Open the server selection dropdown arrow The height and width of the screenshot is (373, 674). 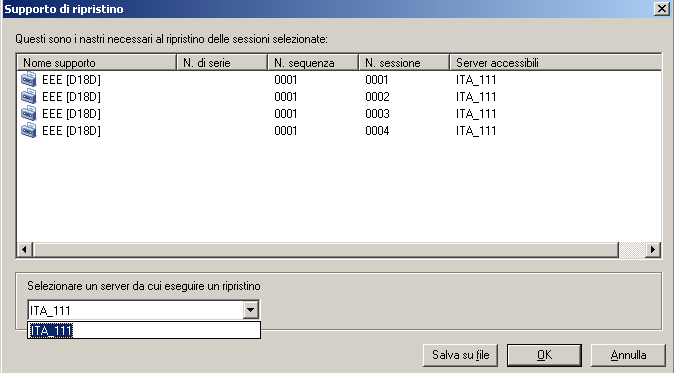pyautogui.click(x=251, y=310)
